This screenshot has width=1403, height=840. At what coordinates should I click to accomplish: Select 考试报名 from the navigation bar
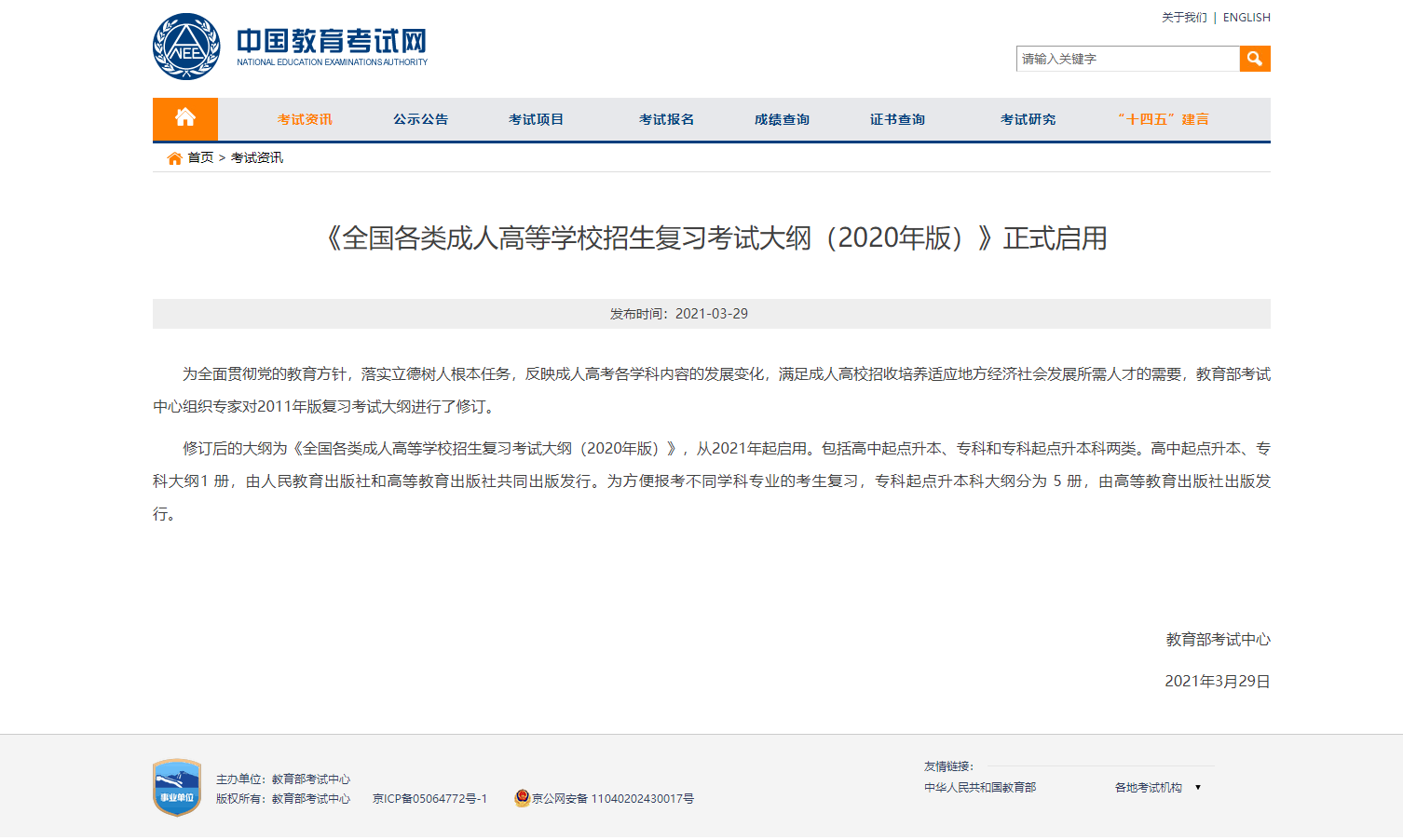coord(665,118)
